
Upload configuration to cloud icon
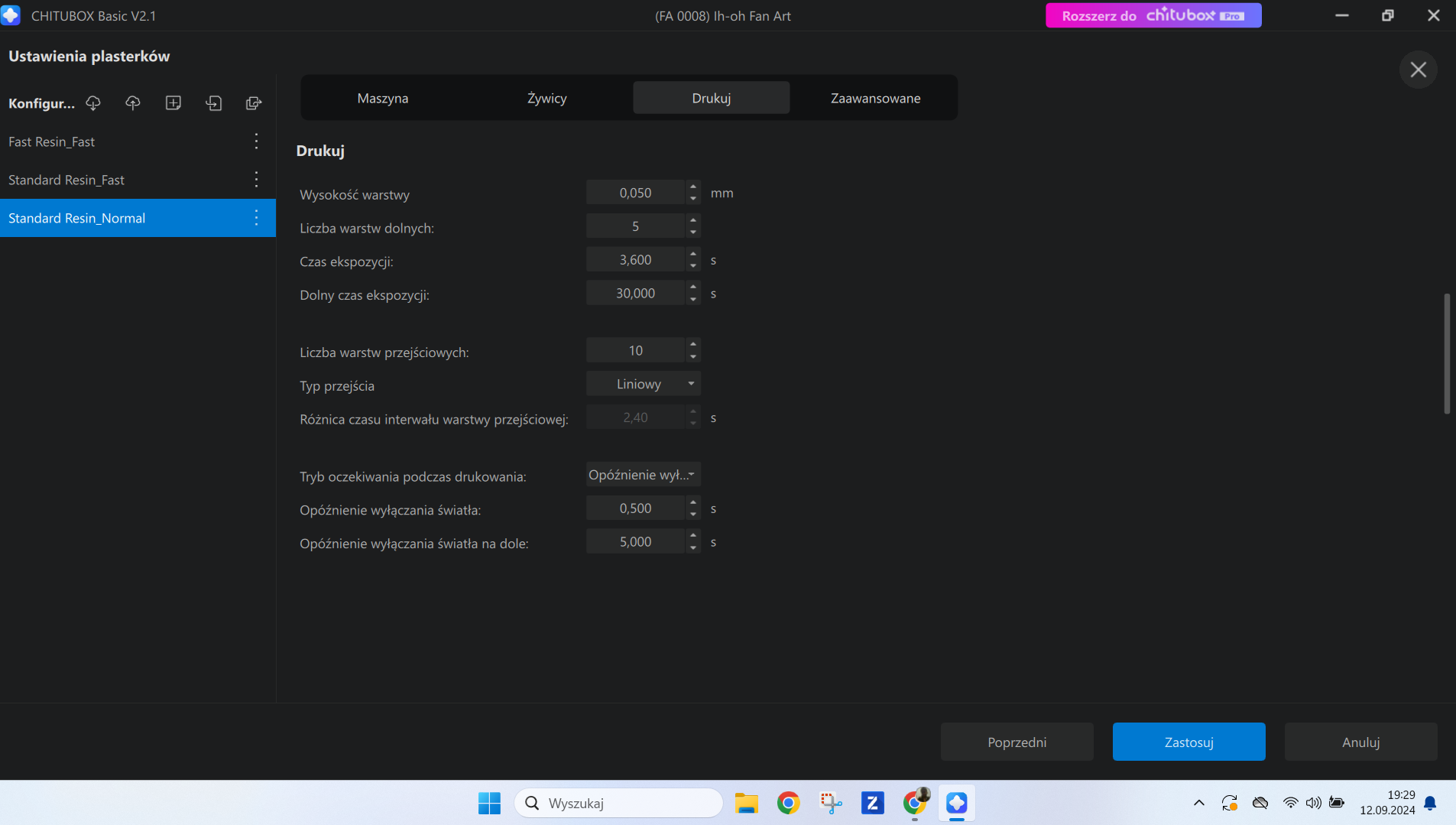(x=133, y=103)
